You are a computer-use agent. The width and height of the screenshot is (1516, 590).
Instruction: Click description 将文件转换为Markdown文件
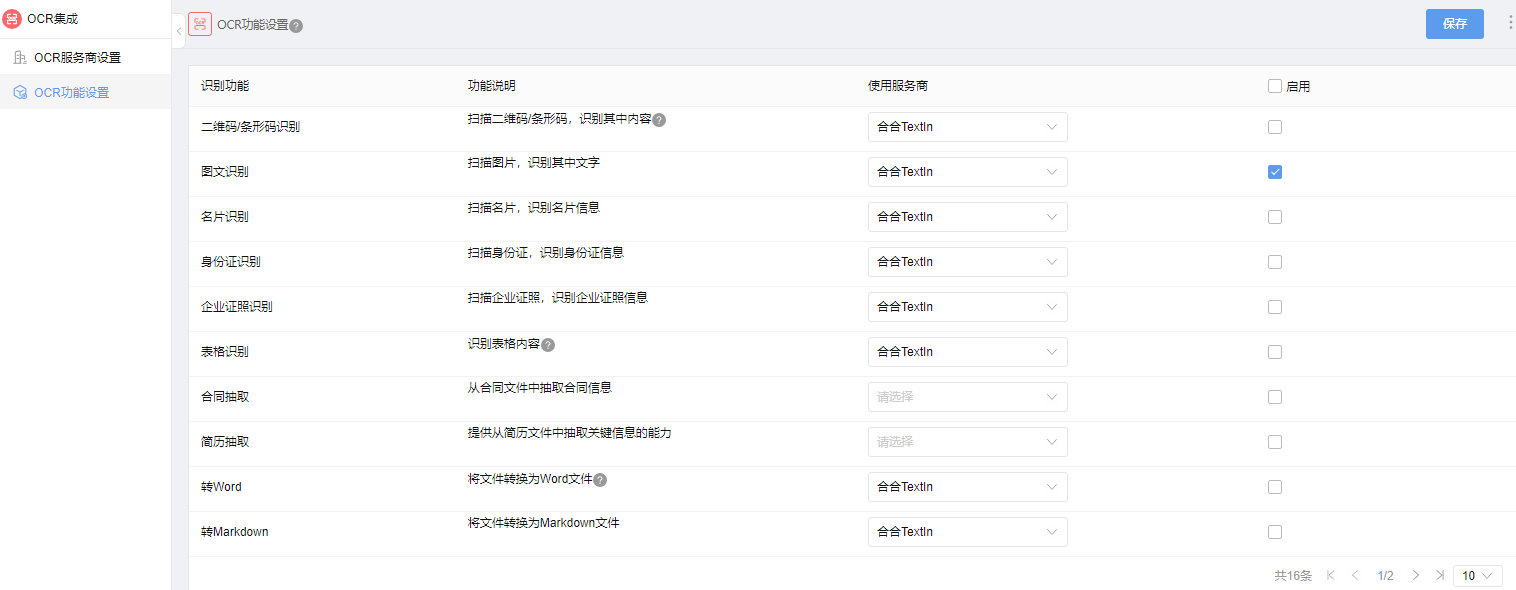(x=544, y=523)
